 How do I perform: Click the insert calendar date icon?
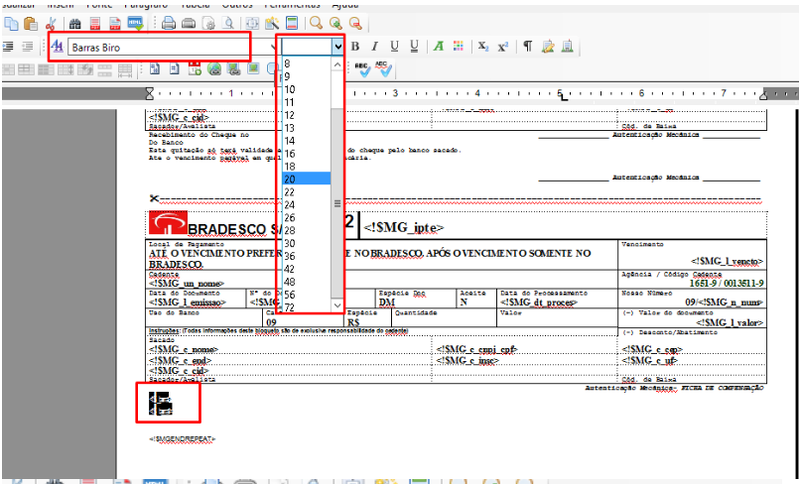194,69
